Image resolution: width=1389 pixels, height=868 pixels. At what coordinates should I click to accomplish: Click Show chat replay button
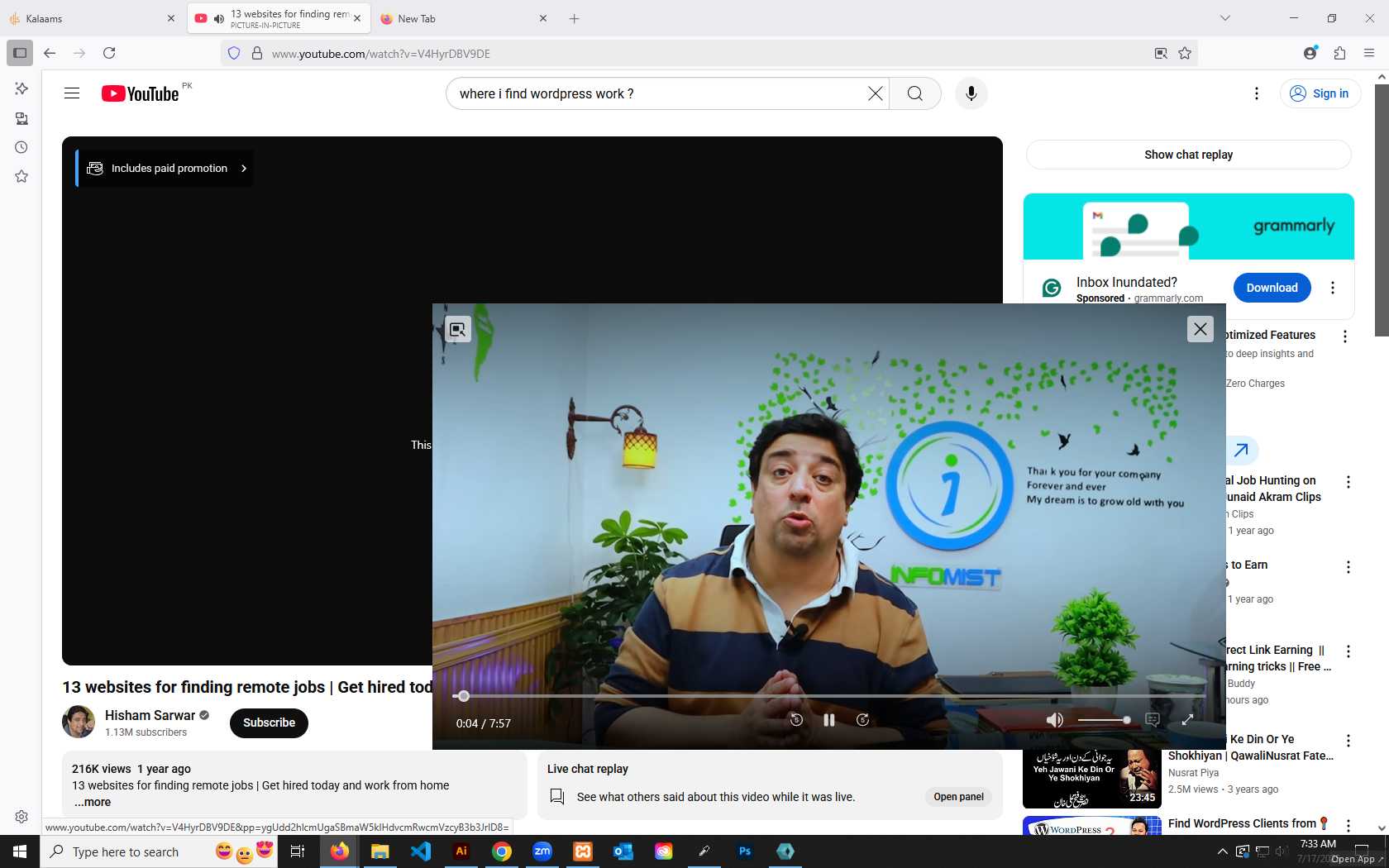coord(1188,155)
